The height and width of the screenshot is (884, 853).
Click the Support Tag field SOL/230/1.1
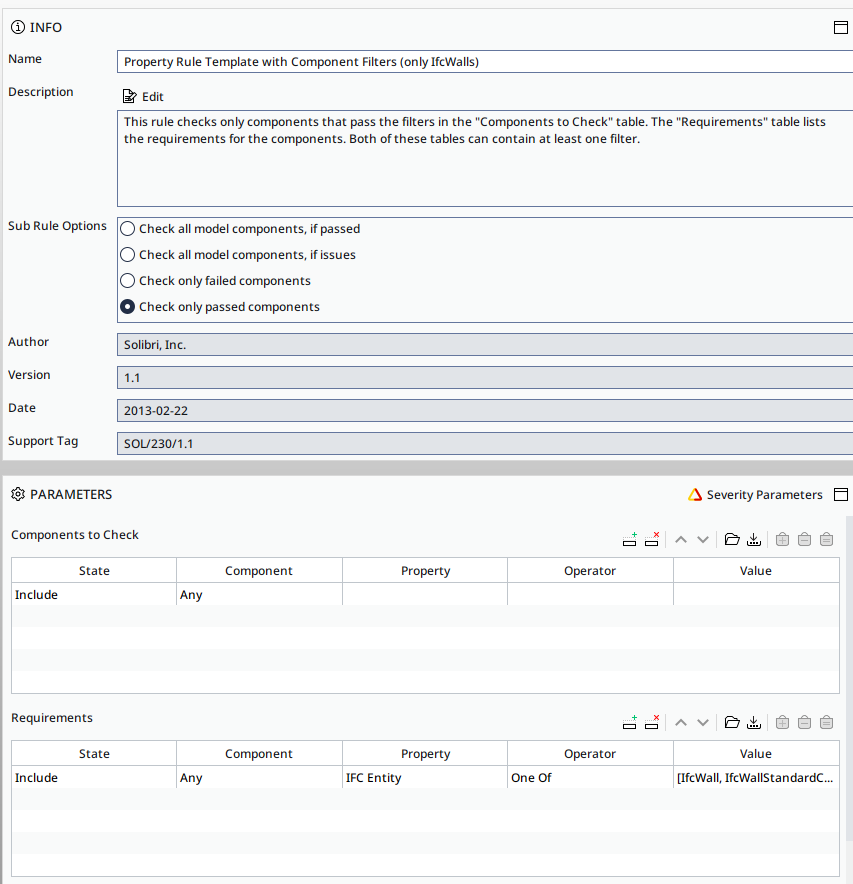click(485, 444)
